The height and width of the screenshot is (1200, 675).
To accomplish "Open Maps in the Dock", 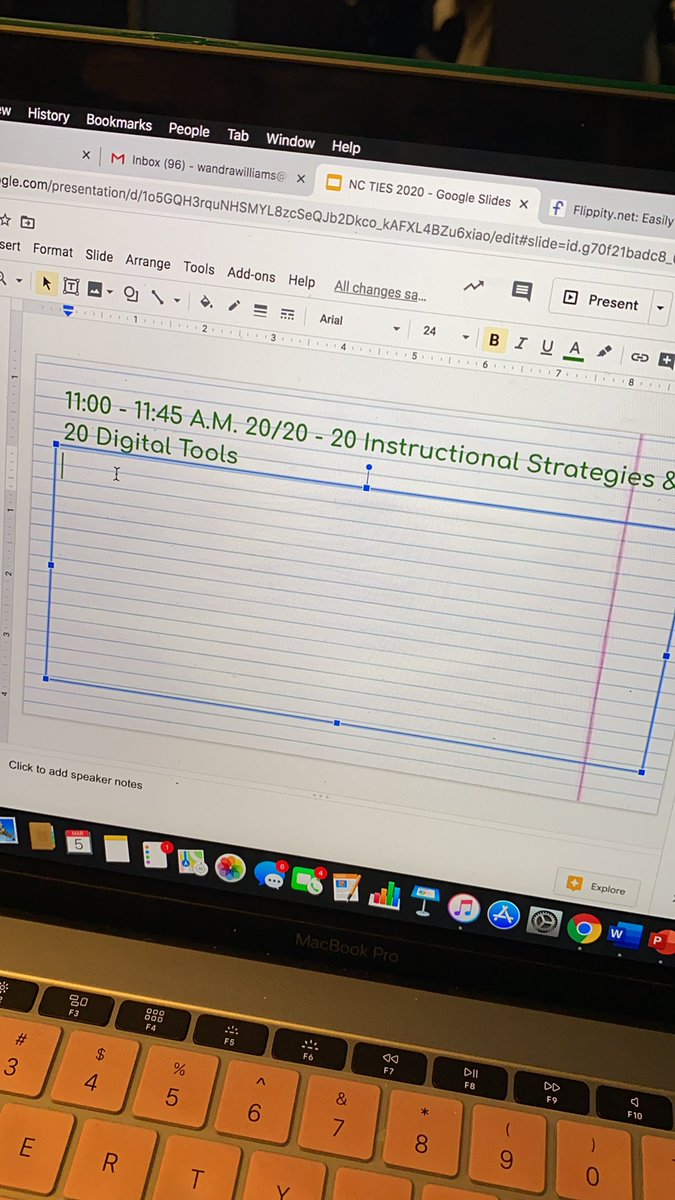I will pos(191,863).
